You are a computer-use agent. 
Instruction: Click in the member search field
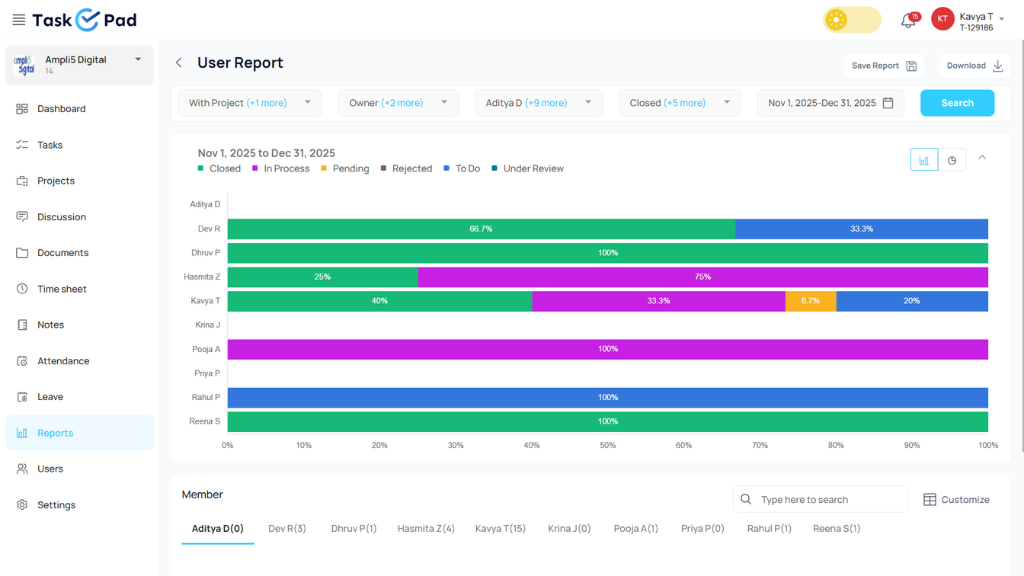(821, 500)
